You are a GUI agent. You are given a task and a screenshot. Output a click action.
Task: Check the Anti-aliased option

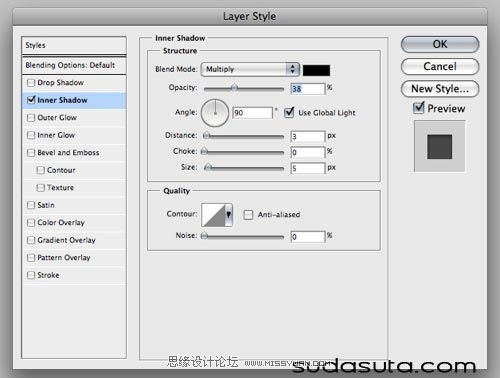248,215
